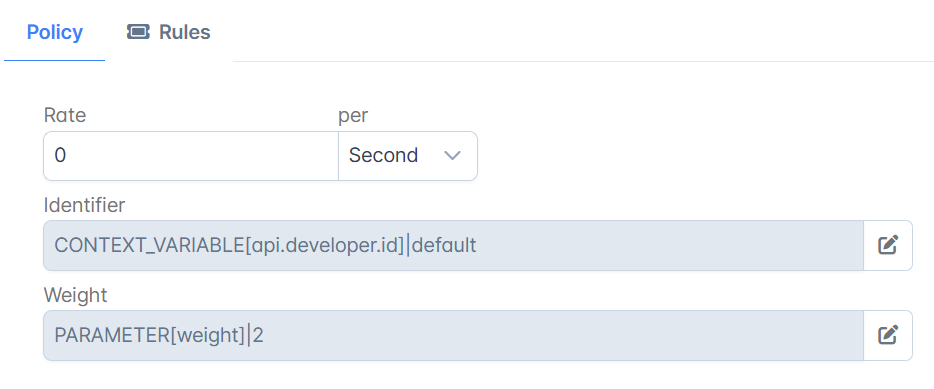
Task: Focus the Rate input field
Action: 191,155
